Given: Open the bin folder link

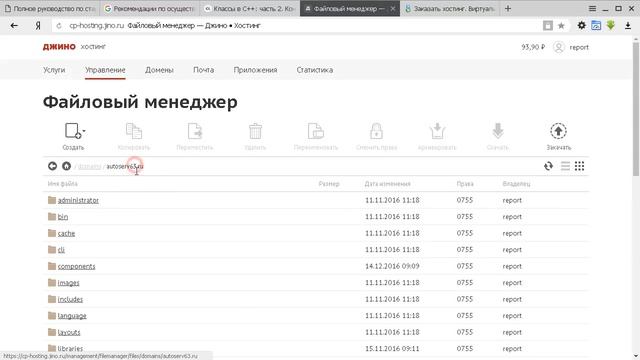Looking at the screenshot, I should [62, 217].
